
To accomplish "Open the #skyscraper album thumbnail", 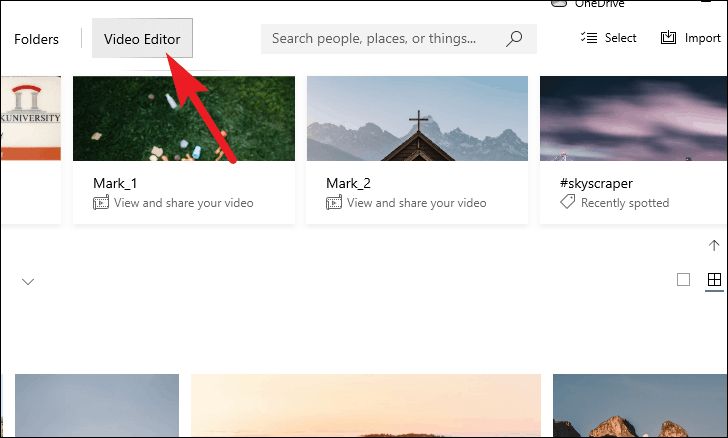I will click(633, 118).
